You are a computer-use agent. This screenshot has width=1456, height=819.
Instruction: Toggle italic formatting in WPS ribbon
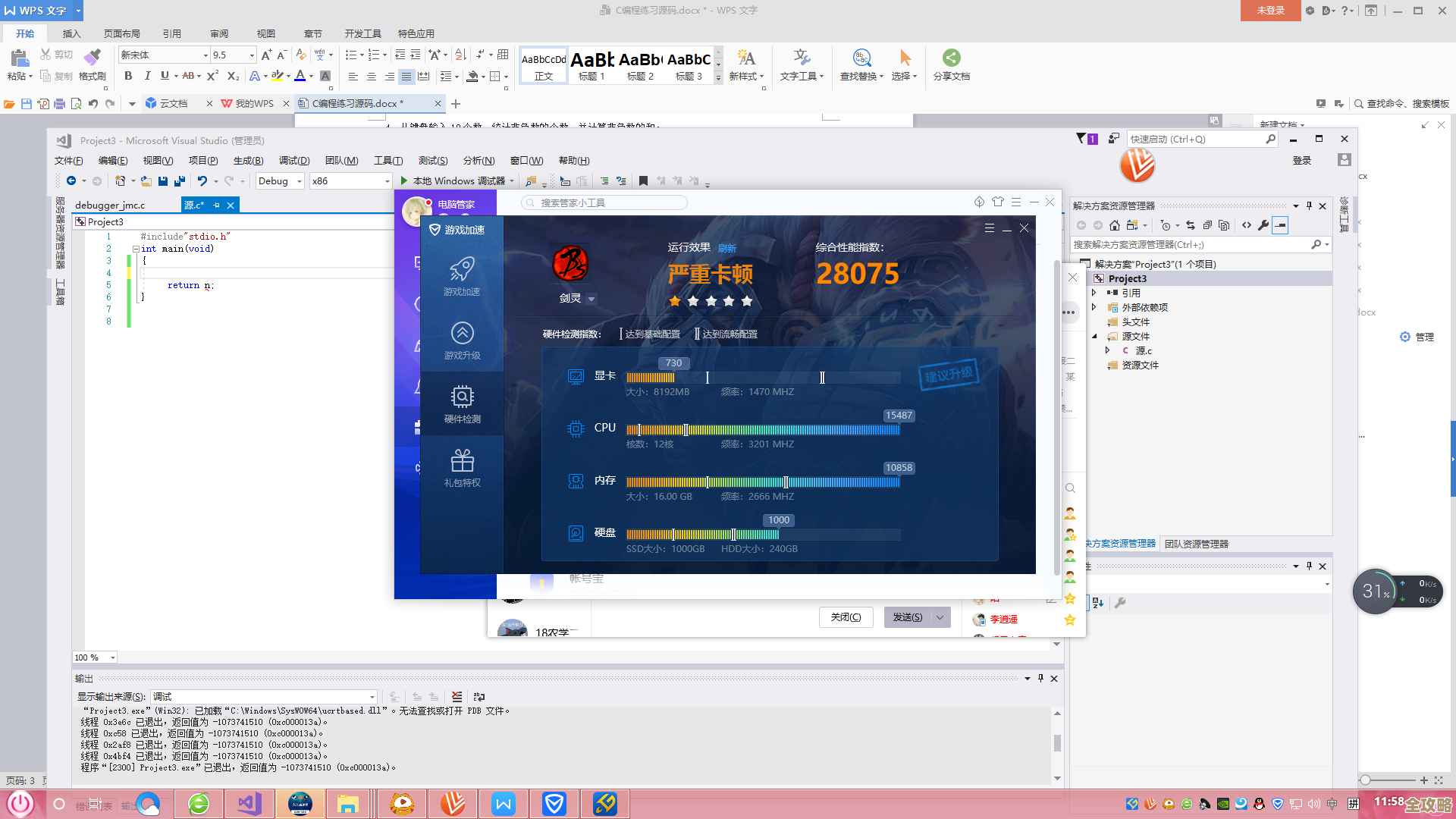point(147,76)
